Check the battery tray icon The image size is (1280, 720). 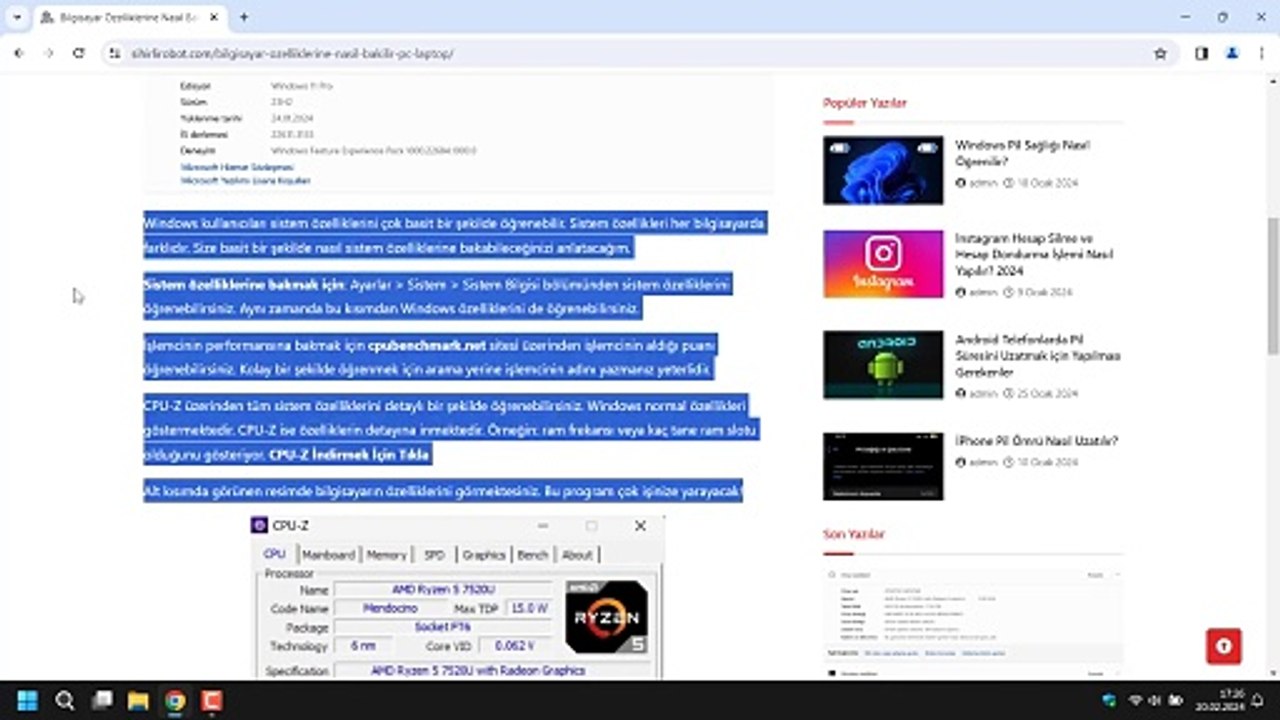pos(1176,700)
